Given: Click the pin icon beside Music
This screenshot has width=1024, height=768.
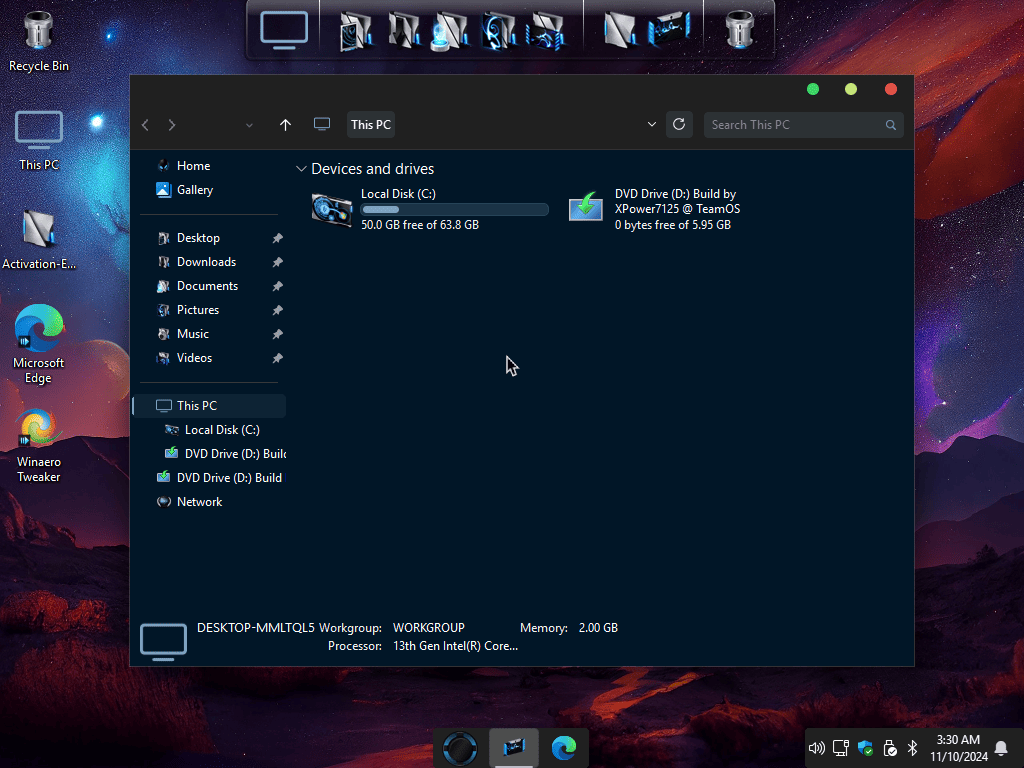Looking at the screenshot, I should click(278, 334).
